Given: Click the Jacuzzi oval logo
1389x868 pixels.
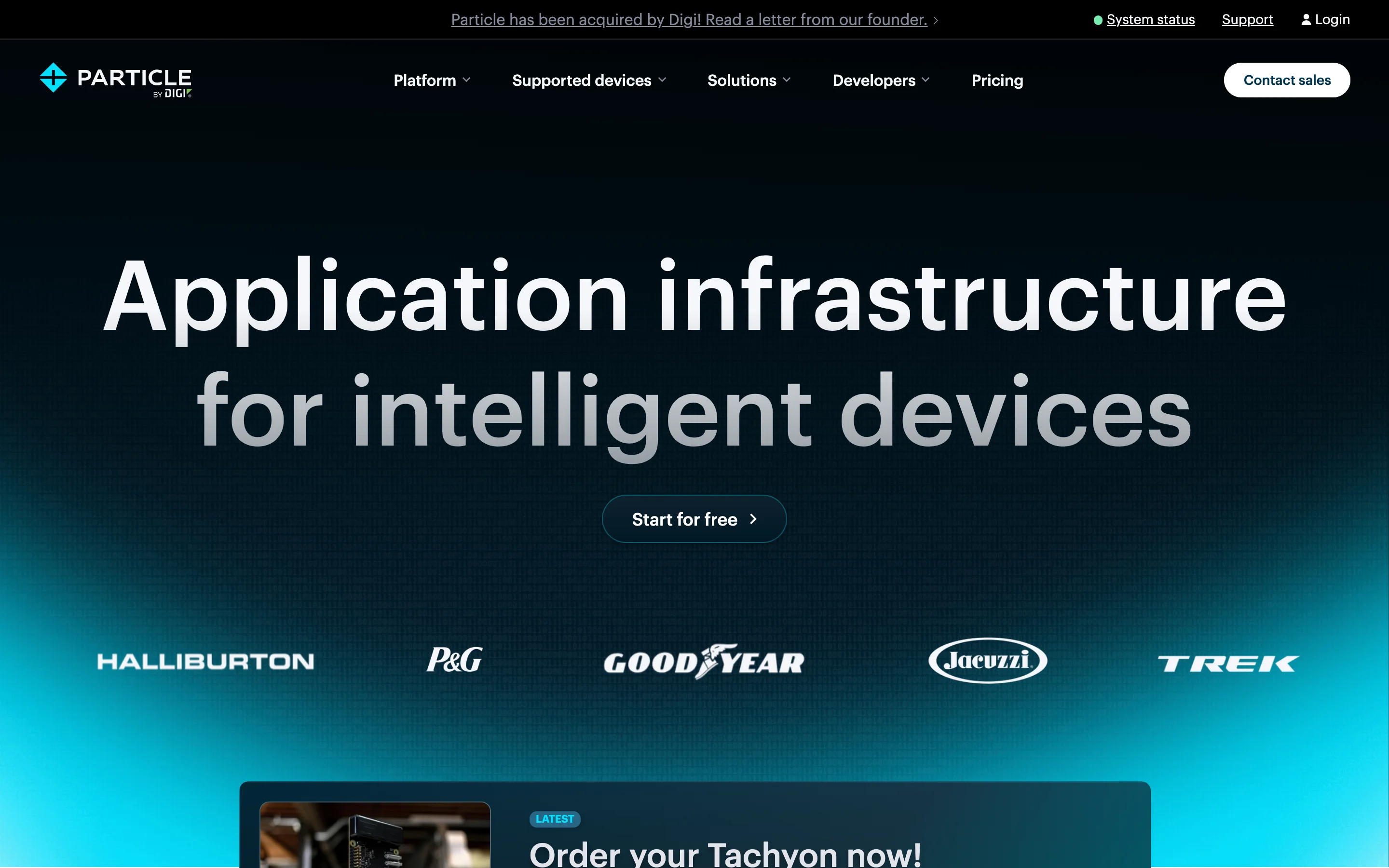Looking at the screenshot, I should [x=987, y=660].
